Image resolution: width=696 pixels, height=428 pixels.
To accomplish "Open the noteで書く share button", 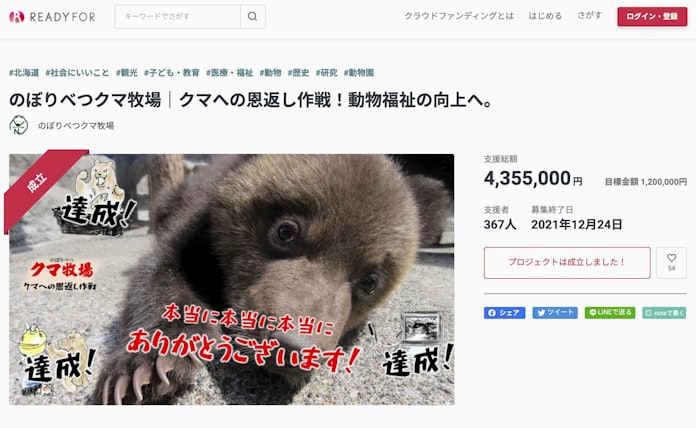I will (x=664, y=313).
